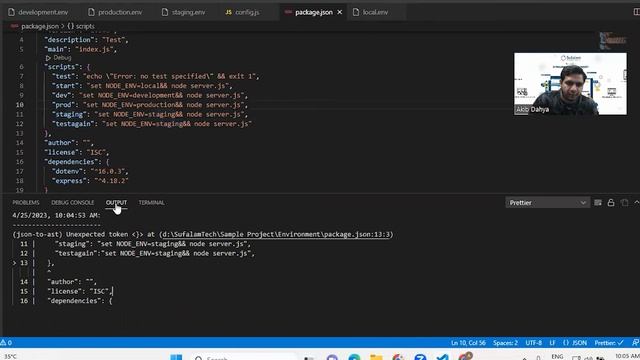The width and height of the screenshot is (640, 360).
Task: Click the "main": "index.js" line
Action: coord(81,49)
